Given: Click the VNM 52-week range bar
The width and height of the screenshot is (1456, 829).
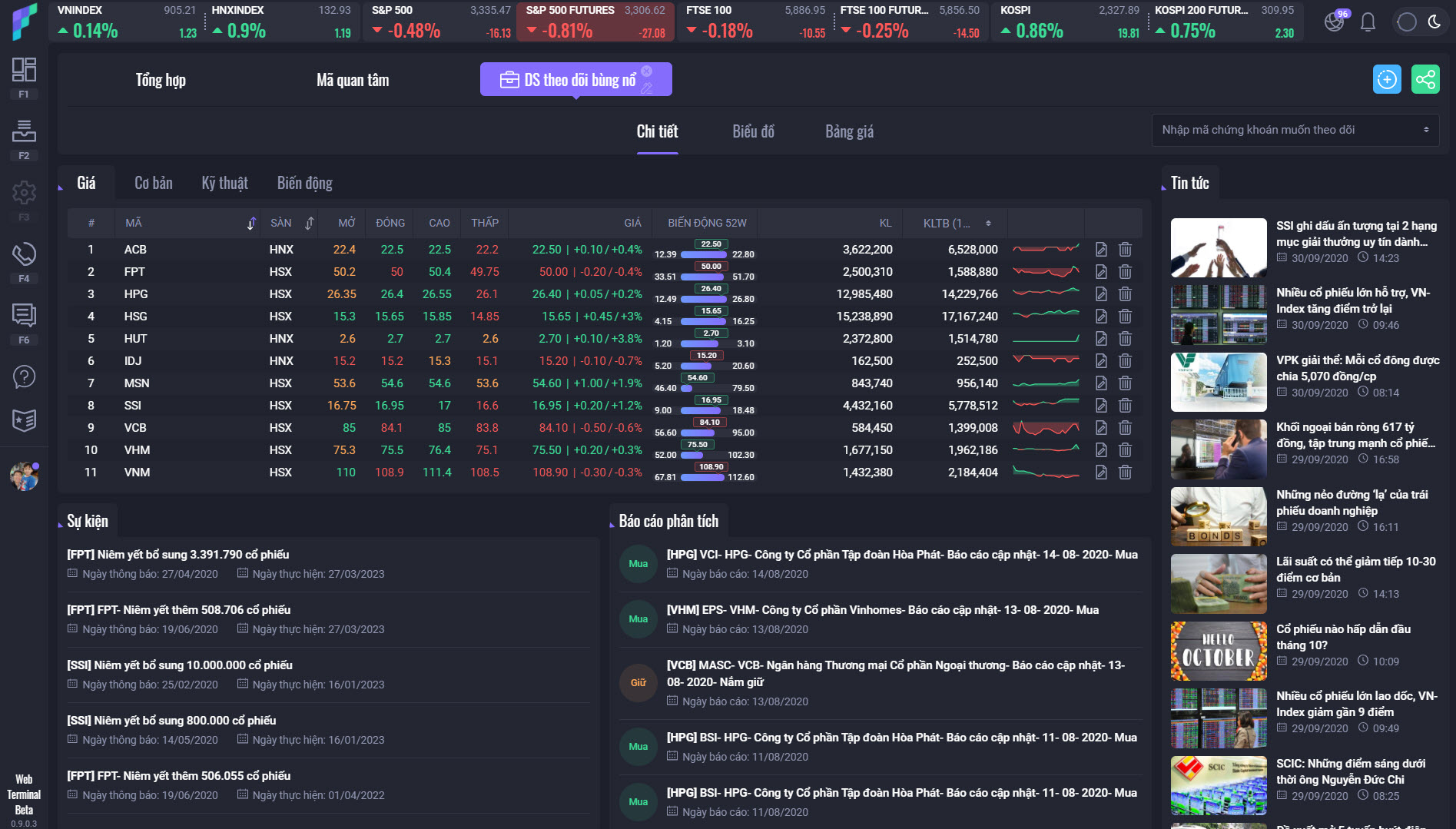Looking at the screenshot, I should pyautogui.click(x=703, y=477).
